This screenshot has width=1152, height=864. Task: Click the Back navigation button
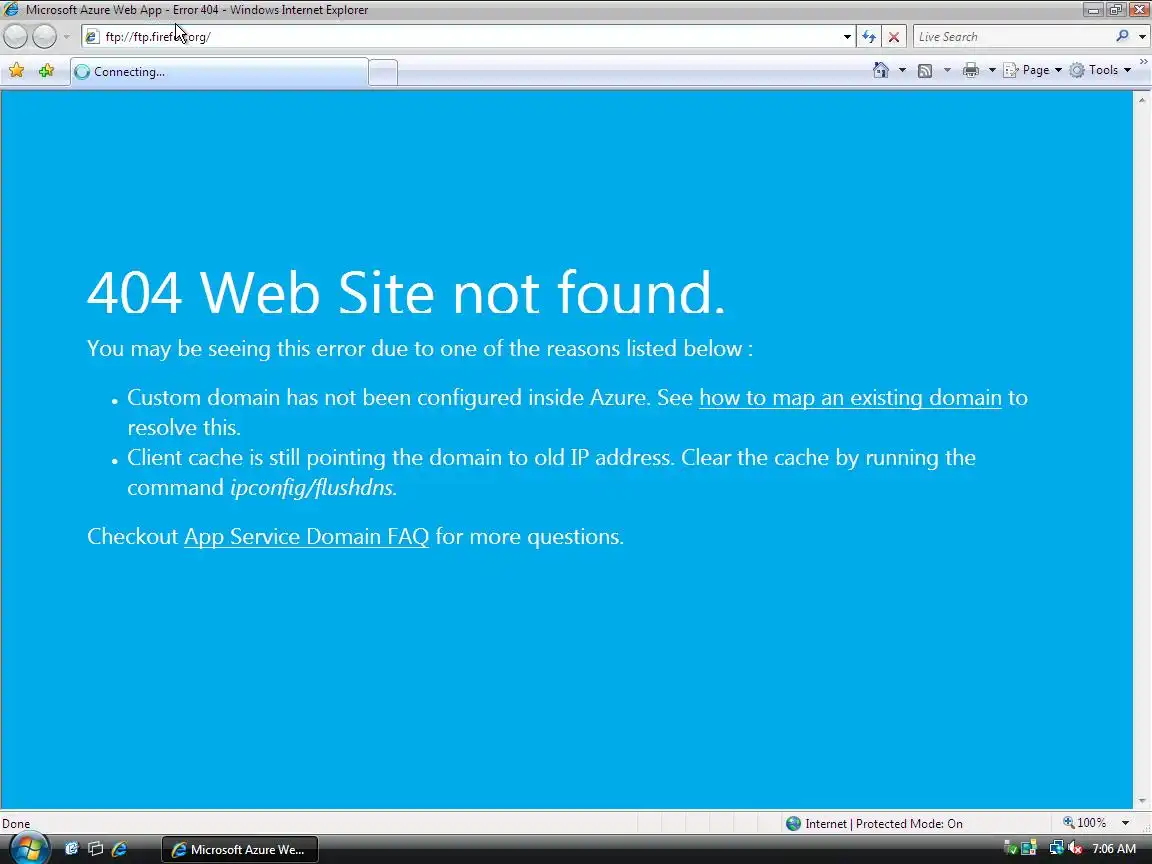tap(15, 36)
